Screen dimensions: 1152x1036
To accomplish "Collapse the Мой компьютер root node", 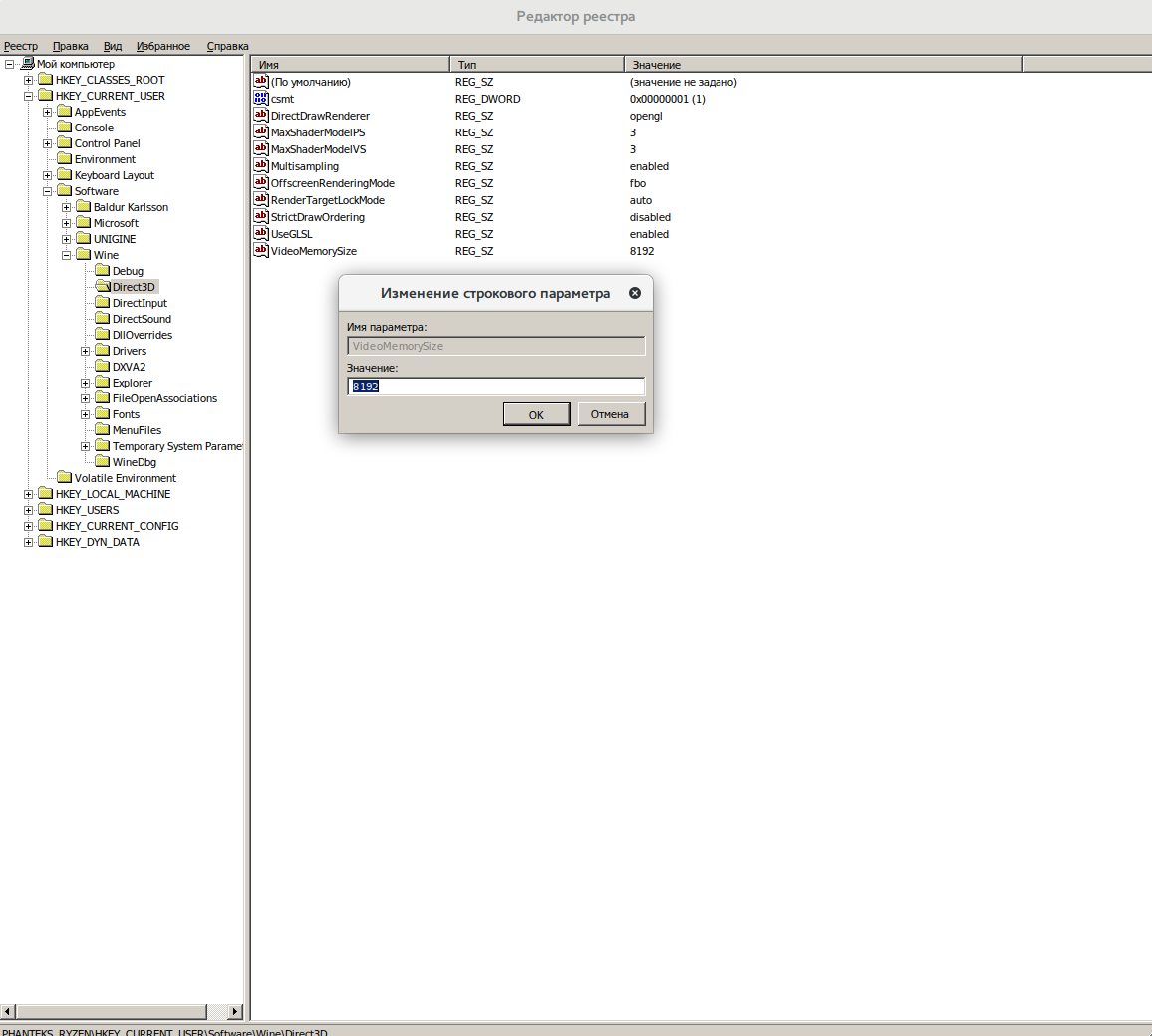I will pos(10,64).
